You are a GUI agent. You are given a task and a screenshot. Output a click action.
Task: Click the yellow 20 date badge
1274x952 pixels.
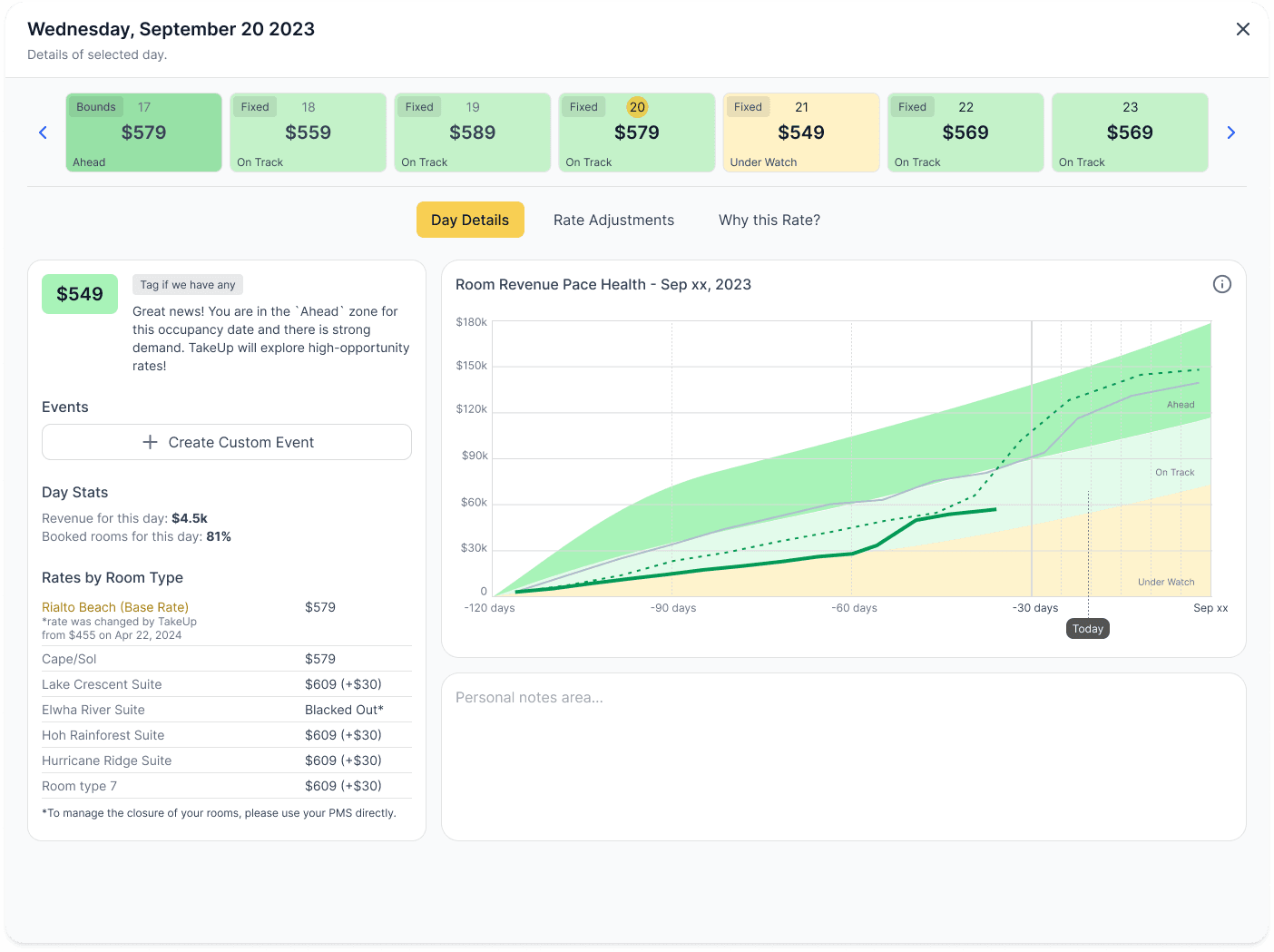[x=637, y=106]
